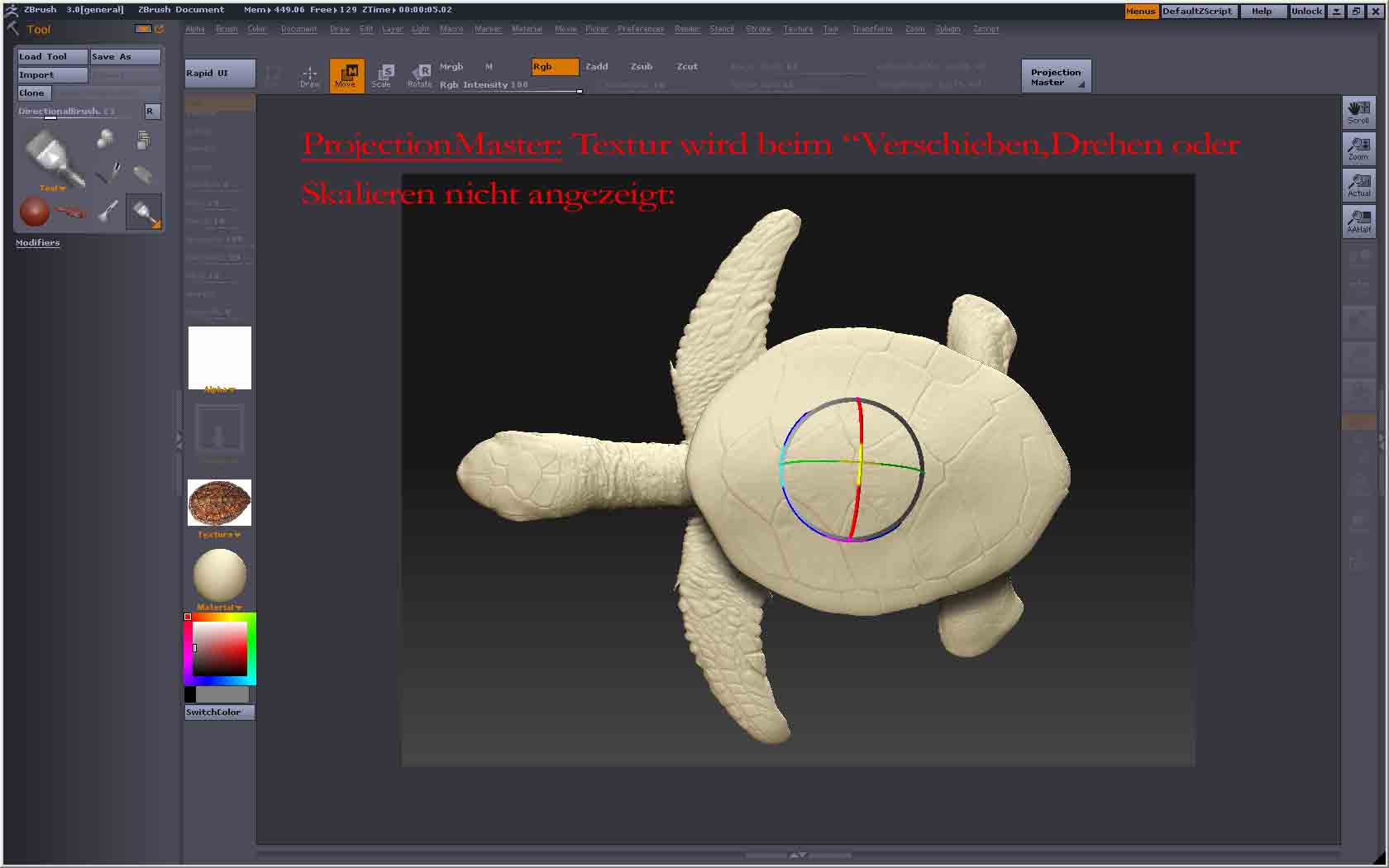Open the Preferences menu
Viewport: 1389px width, 868px height.
[640, 29]
